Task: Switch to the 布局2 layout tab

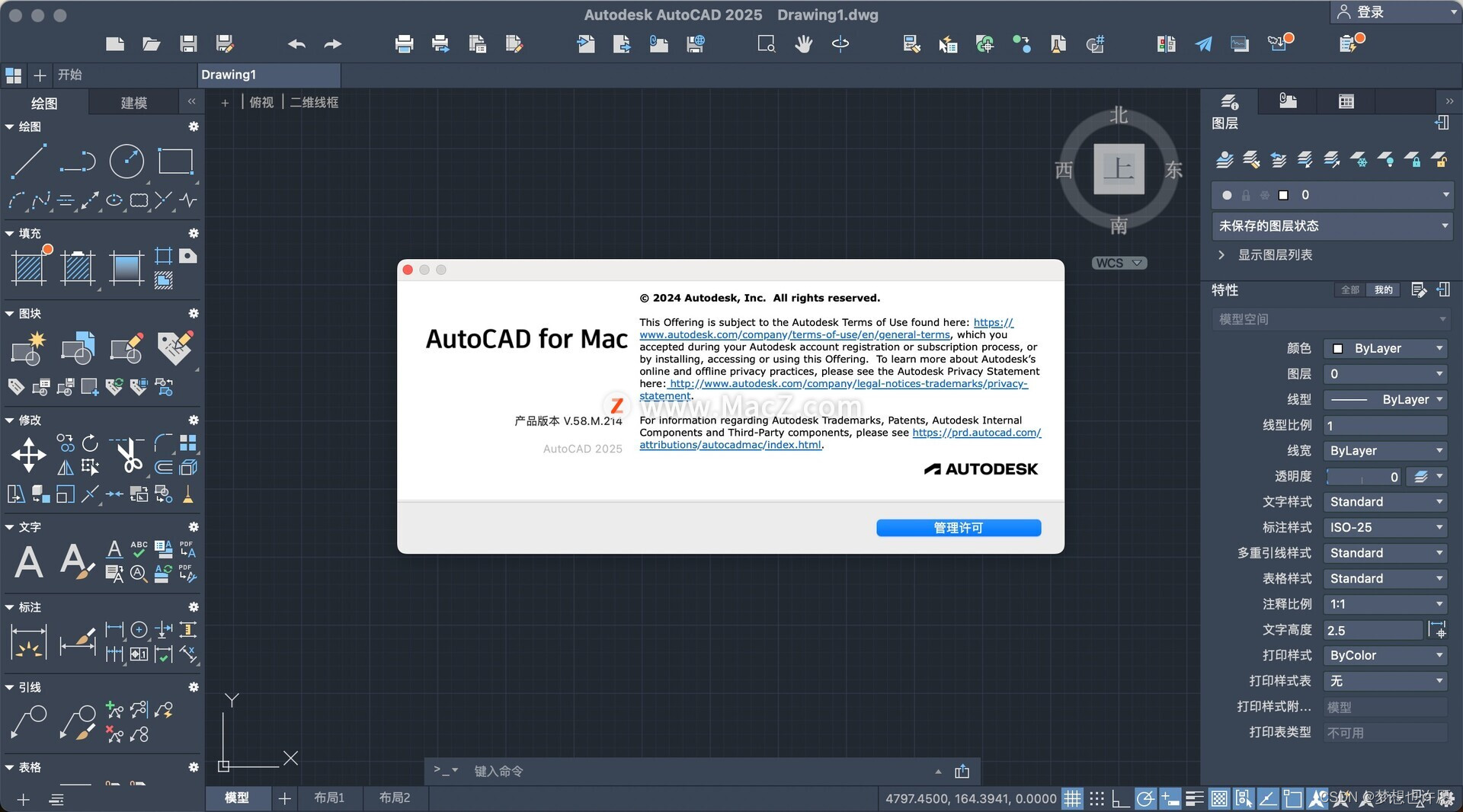Action: tap(395, 798)
